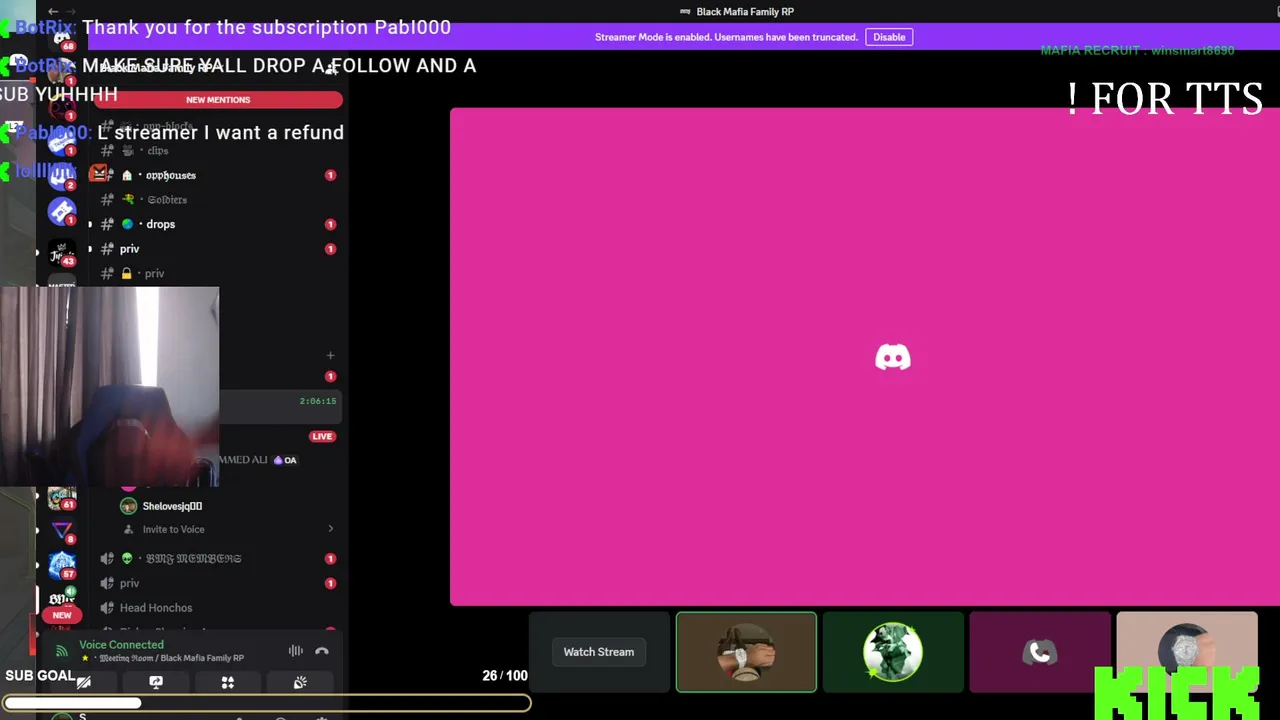
Task: Disable Streamer Mode
Action: [x=889, y=37]
